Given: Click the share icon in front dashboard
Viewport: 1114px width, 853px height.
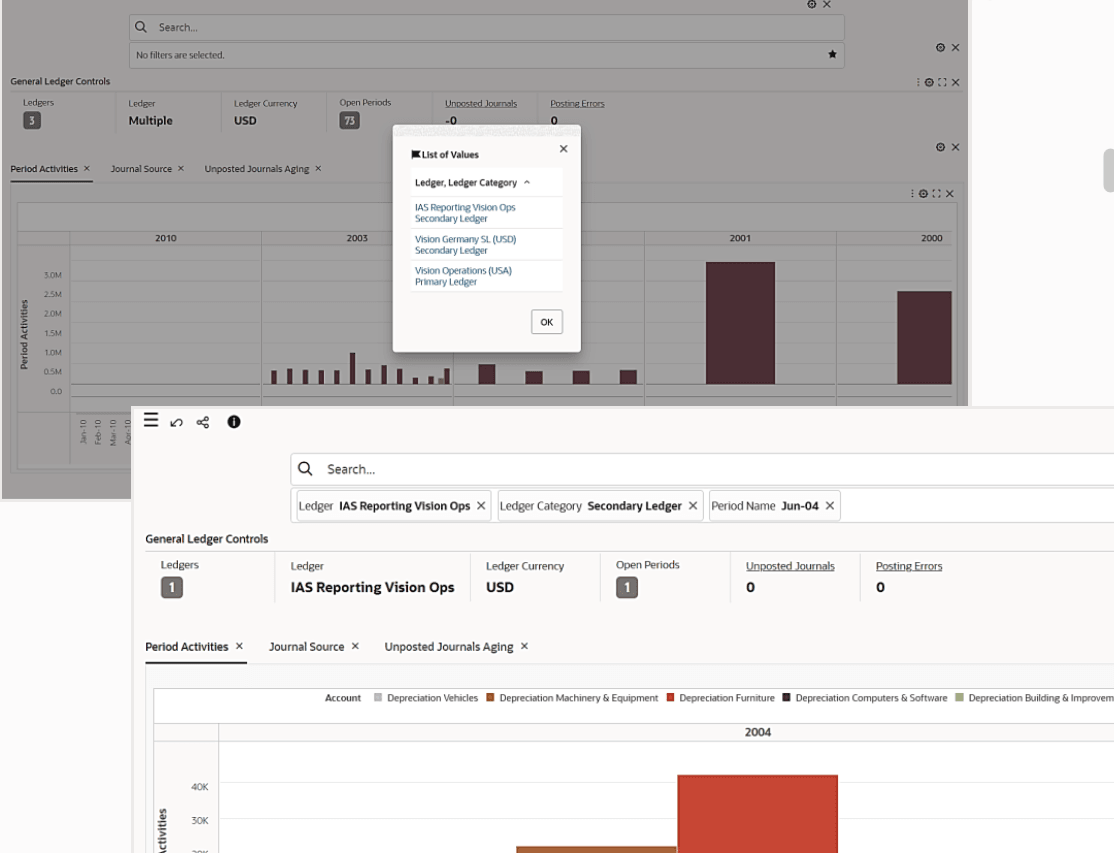Looking at the screenshot, I should (x=202, y=423).
